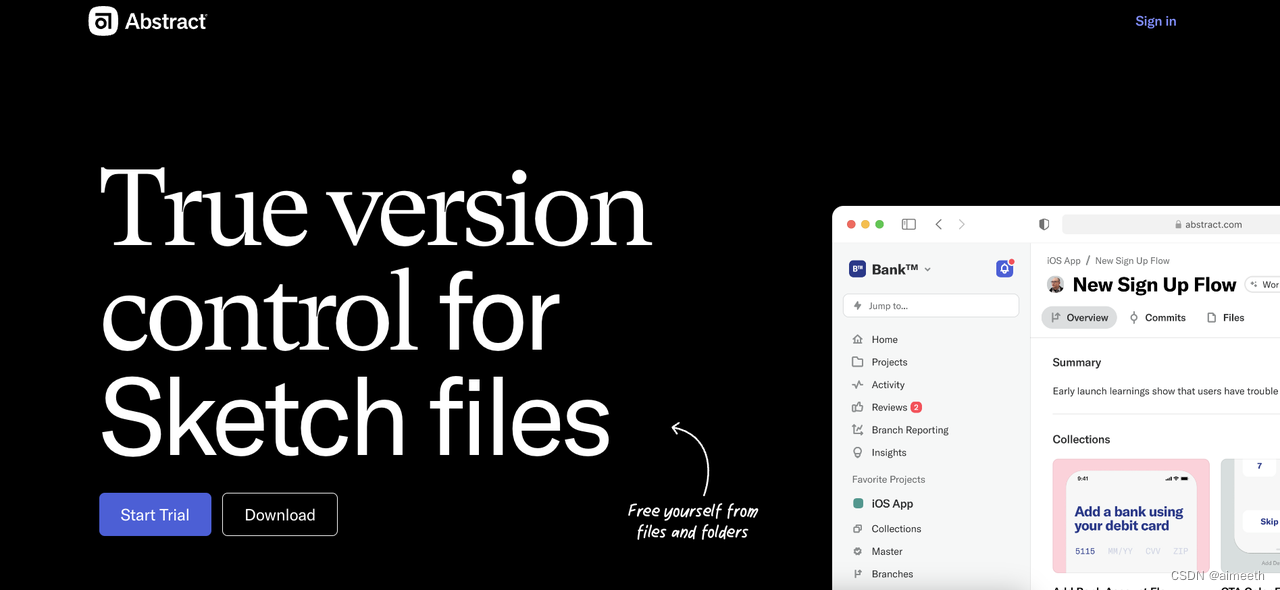Screen dimensions: 1280x590
Task: Toggle the browser sidebar icon in mockup
Action: (x=909, y=224)
